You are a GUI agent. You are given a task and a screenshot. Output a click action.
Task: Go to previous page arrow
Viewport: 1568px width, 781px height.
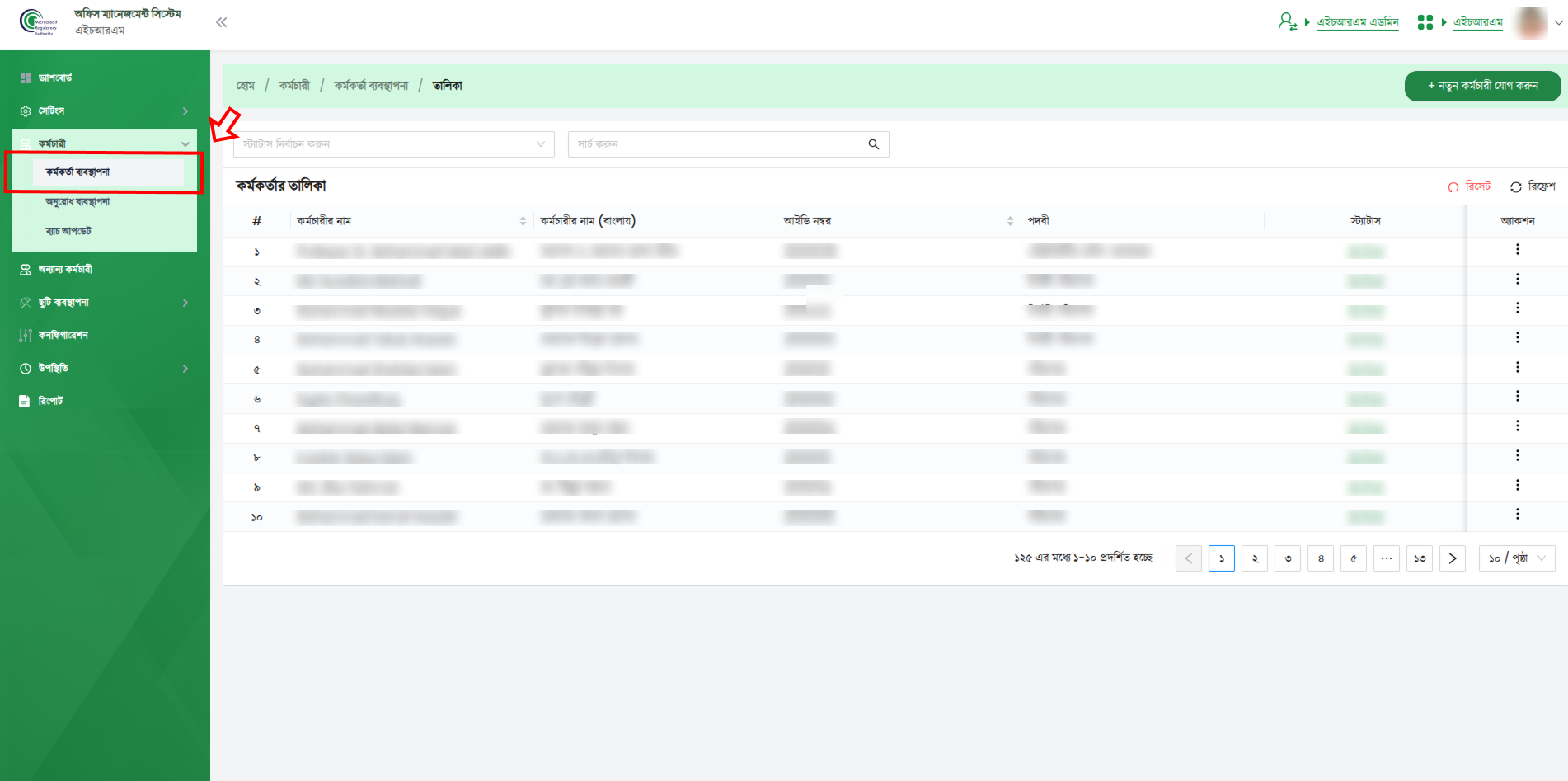pos(1188,558)
